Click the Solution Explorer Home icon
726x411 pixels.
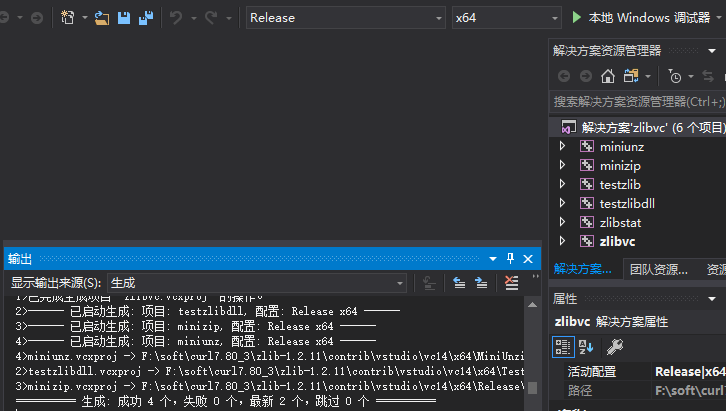click(x=608, y=75)
